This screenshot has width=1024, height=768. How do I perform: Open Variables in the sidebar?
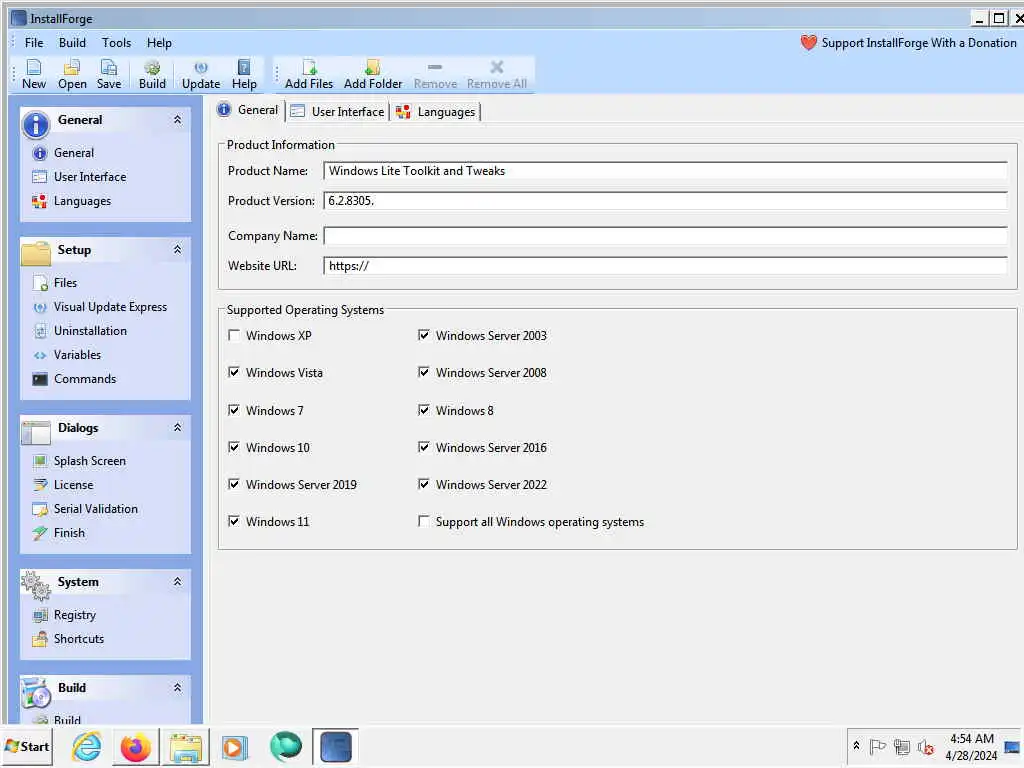click(67, 355)
